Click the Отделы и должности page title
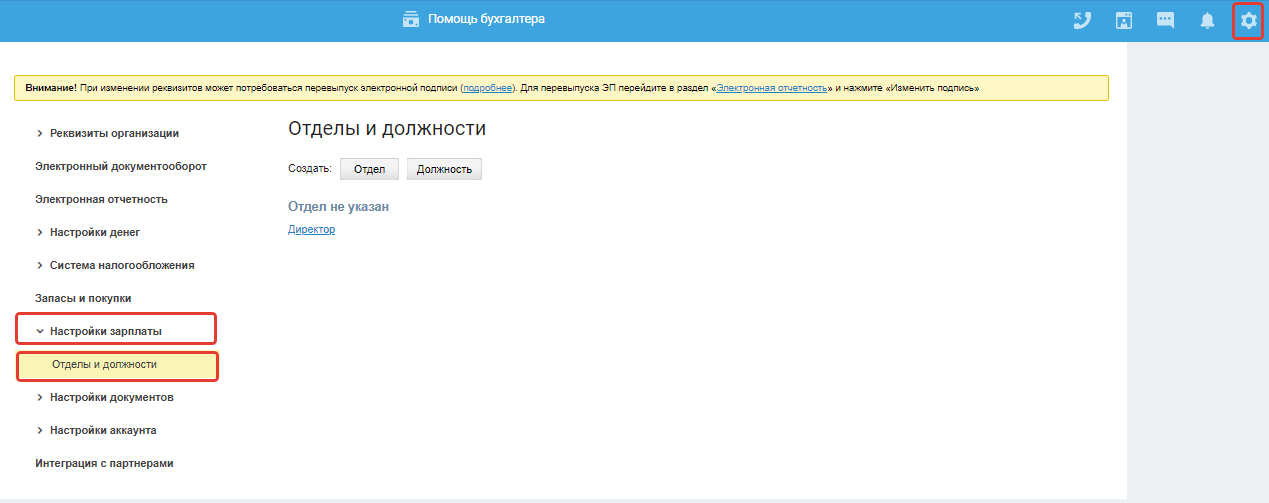 tap(387, 129)
